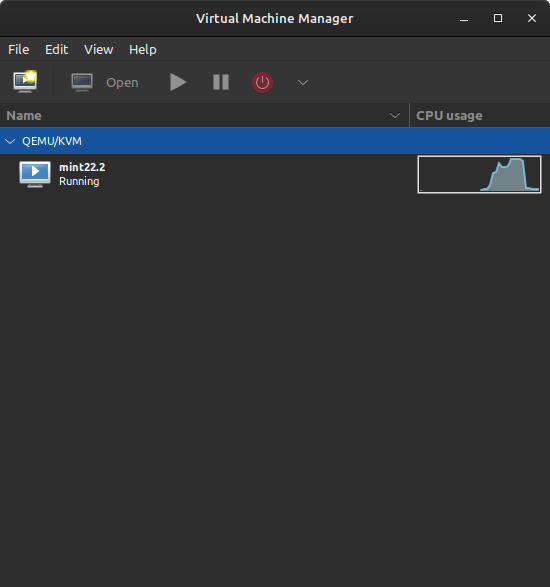The width and height of the screenshot is (550, 587).
Task: Maximize the Virtual Machine Manager window
Action: pyautogui.click(x=498, y=18)
